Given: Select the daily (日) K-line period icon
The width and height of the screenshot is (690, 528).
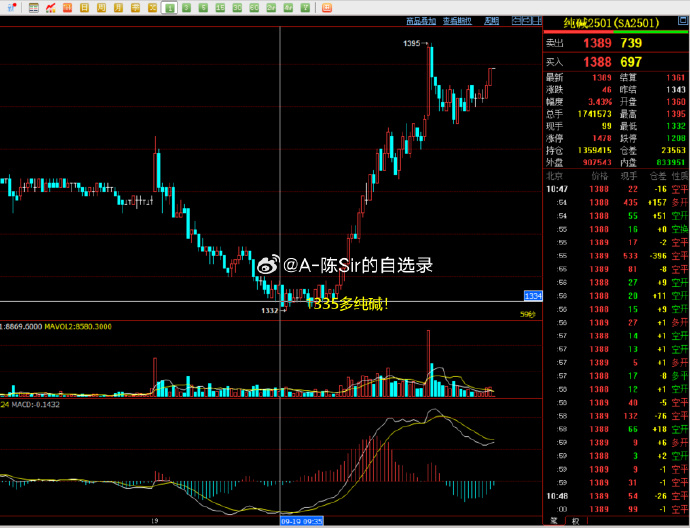Looking at the screenshot, I should coord(85,8).
